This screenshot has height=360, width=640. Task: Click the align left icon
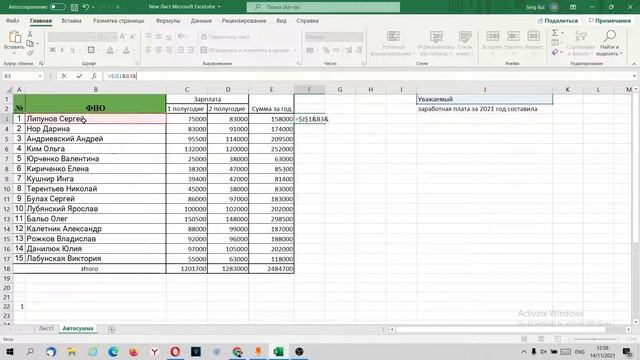(x=148, y=50)
